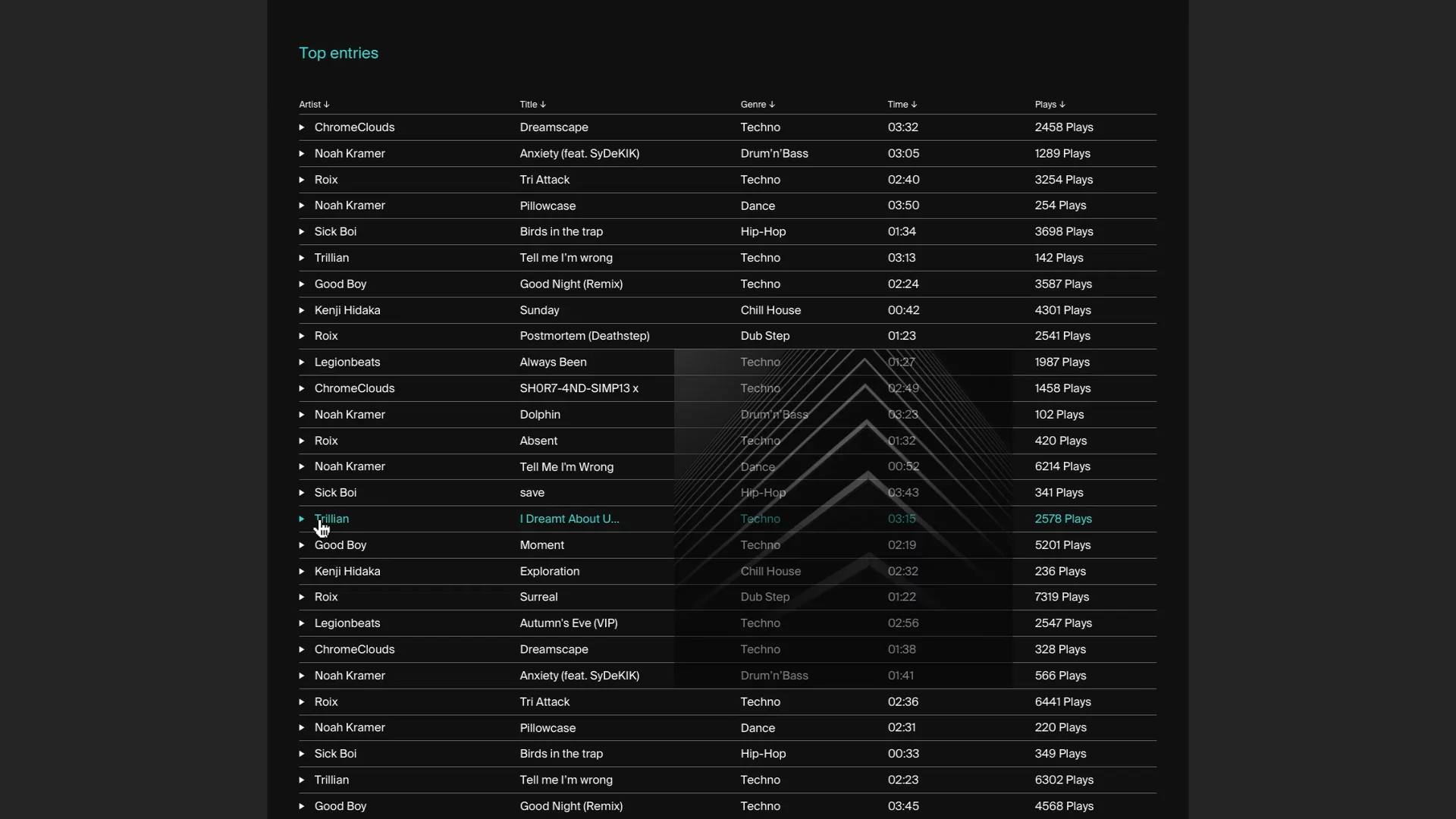Hit play icon on Dolphin track
The height and width of the screenshot is (819, 1456).
[x=302, y=415]
